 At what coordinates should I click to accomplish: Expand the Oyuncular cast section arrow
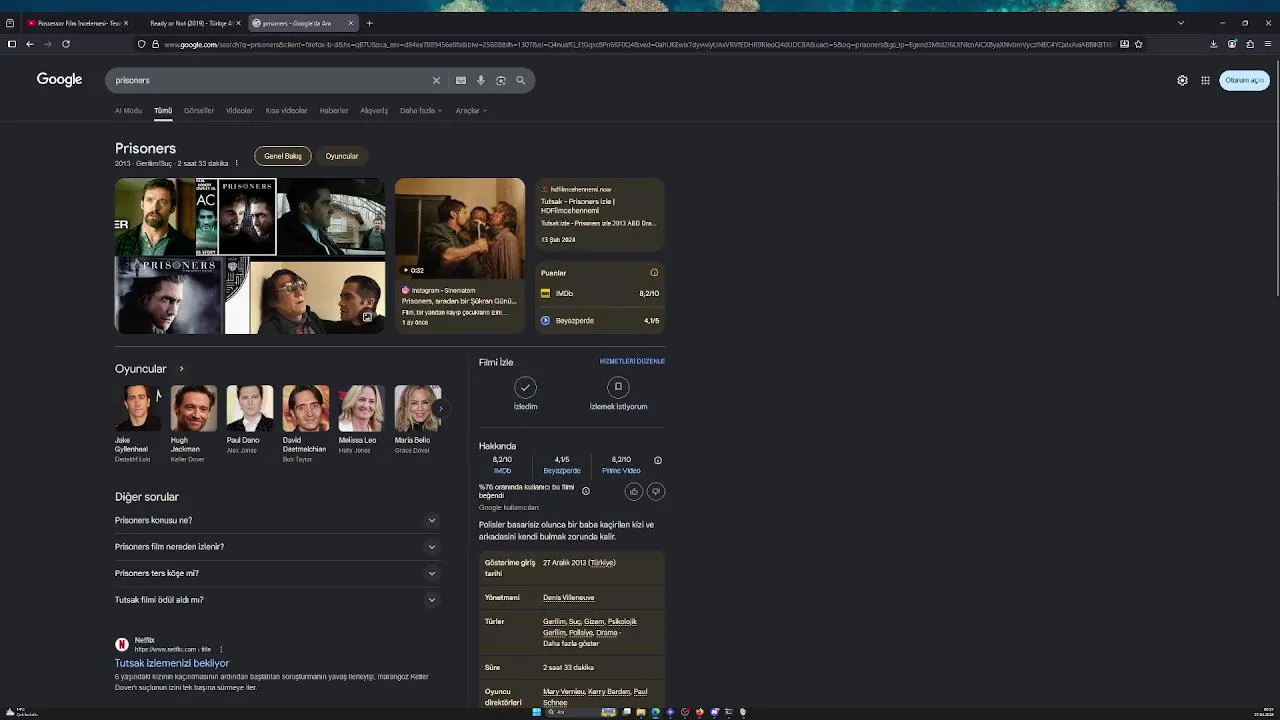tap(181, 369)
